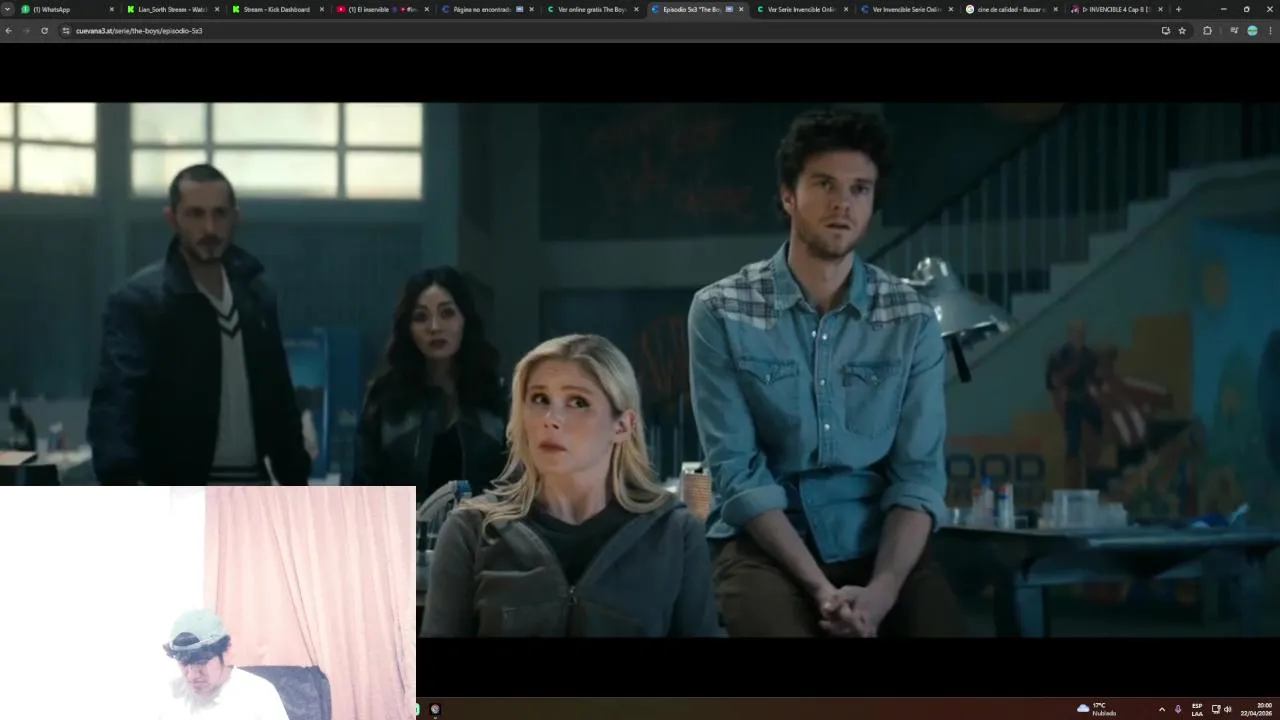View site information icon in address bar

66,31
